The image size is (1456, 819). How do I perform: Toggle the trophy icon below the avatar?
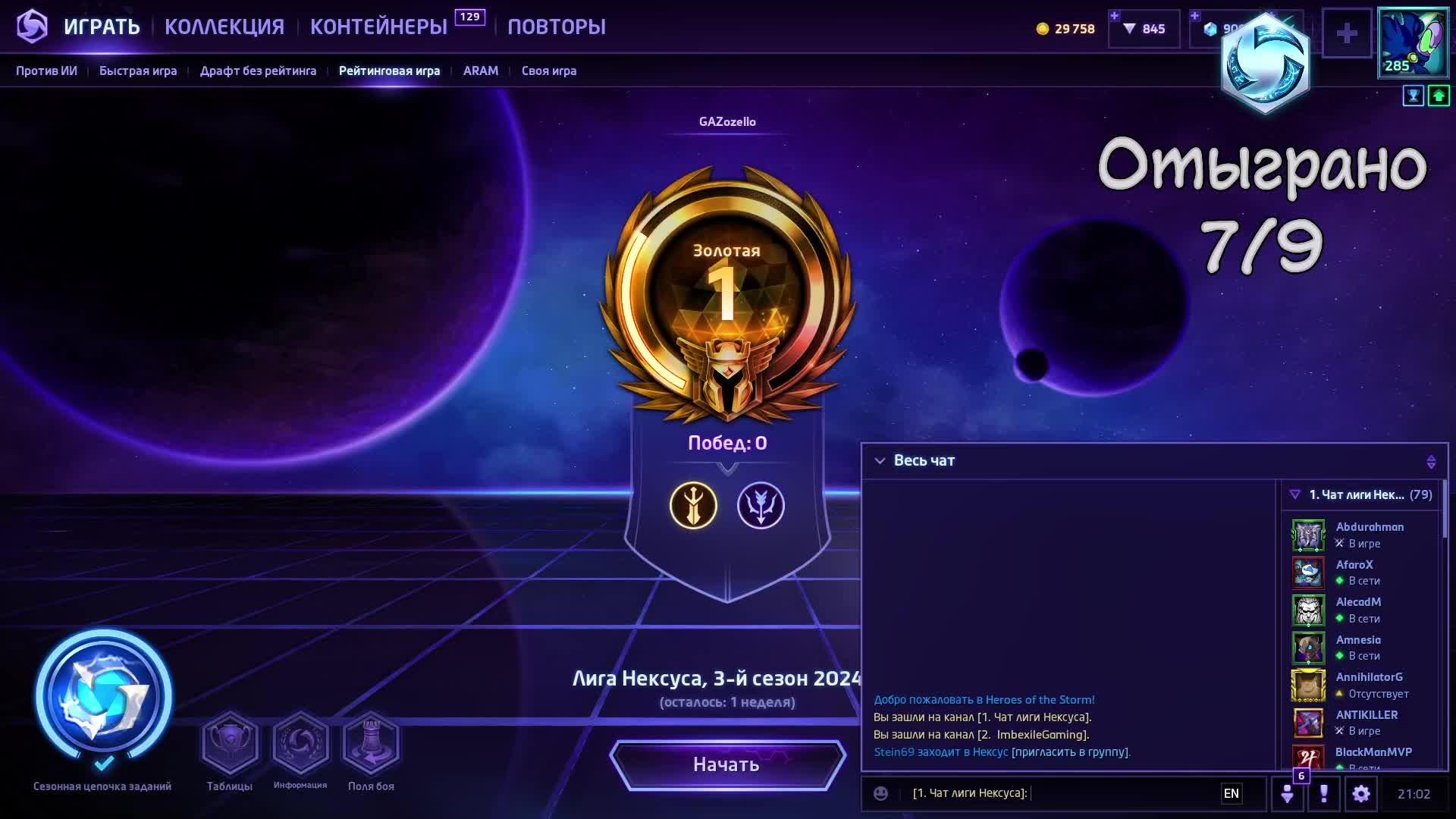(1414, 96)
